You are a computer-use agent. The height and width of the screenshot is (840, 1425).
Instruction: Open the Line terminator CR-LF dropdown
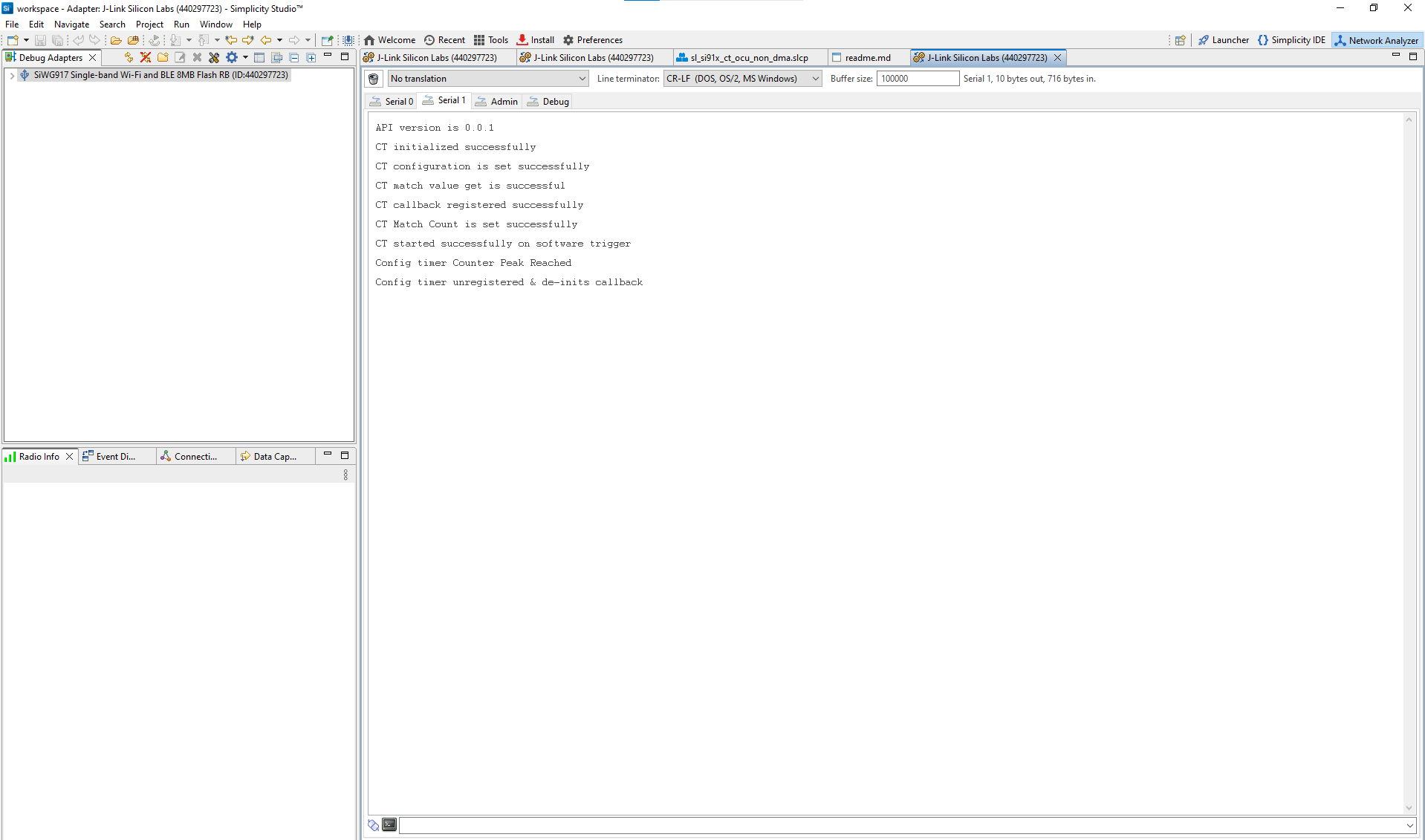741,79
